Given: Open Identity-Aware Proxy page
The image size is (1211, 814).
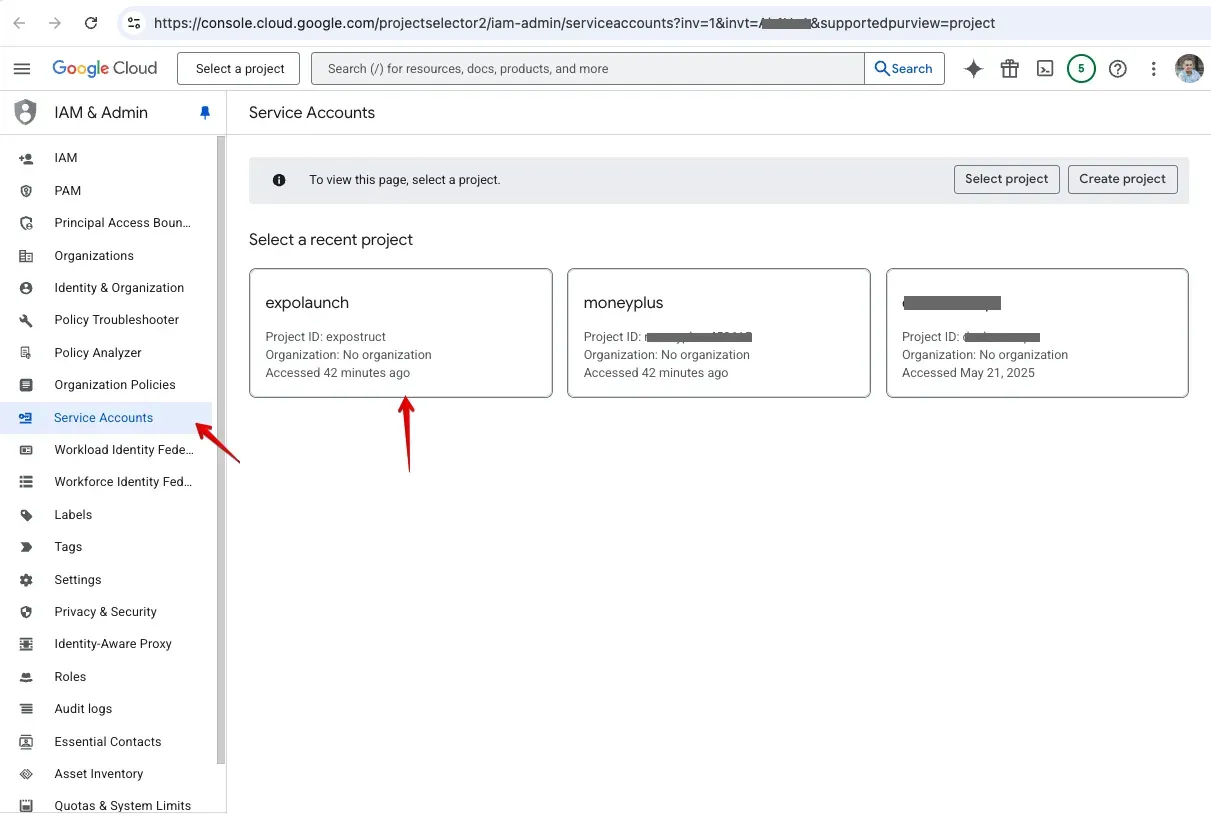Looking at the screenshot, I should tap(106, 644).
